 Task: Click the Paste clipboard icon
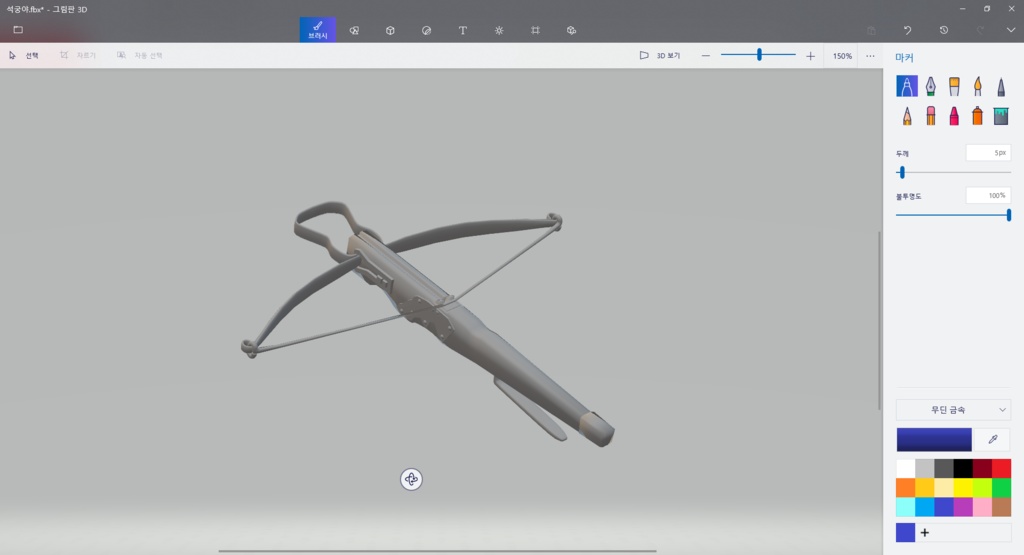[x=871, y=30]
